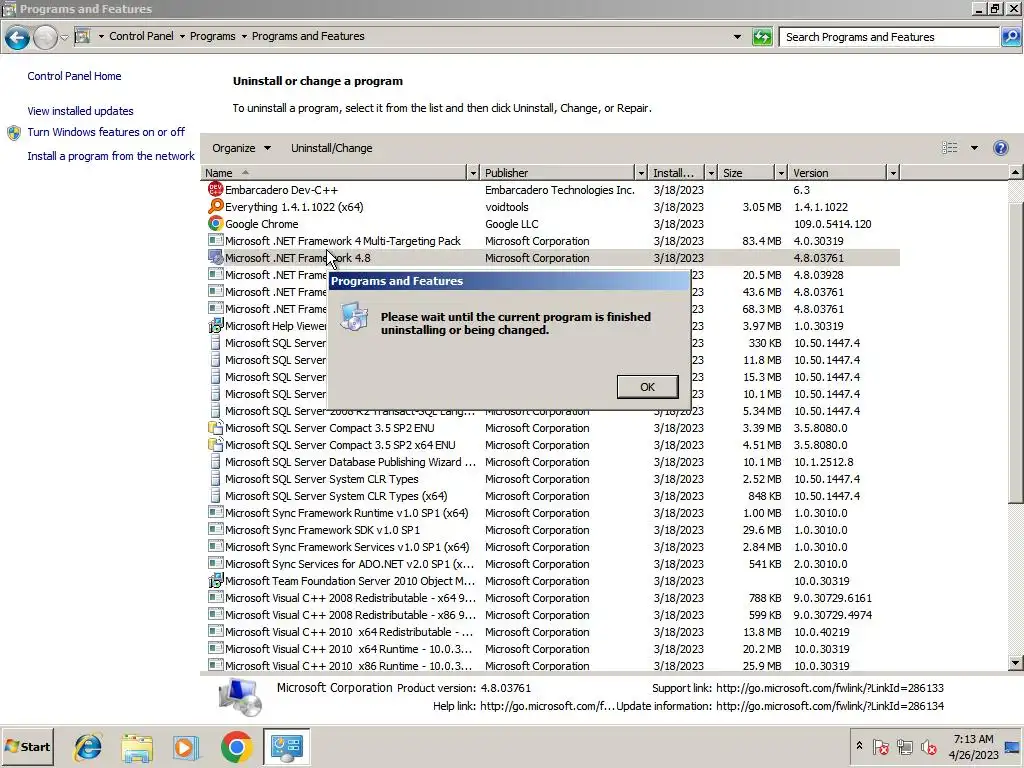The width and height of the screenshot is (1024, 768).
Task: Select the Sync Framework SDK v1.0 SP1 icon
Action: pyautogui.click(x=216, y=530)
